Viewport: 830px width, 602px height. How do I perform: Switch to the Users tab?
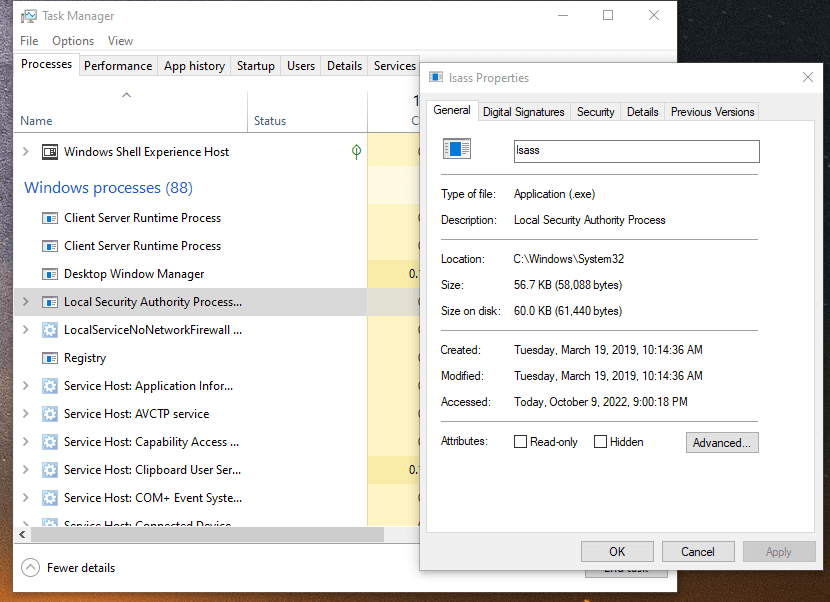click(301, 66)
